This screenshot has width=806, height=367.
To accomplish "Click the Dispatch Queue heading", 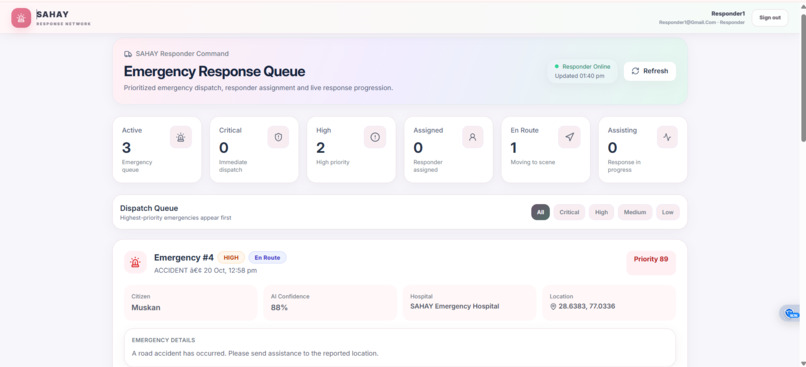I will pyautogui.click(x=149, y=209).
